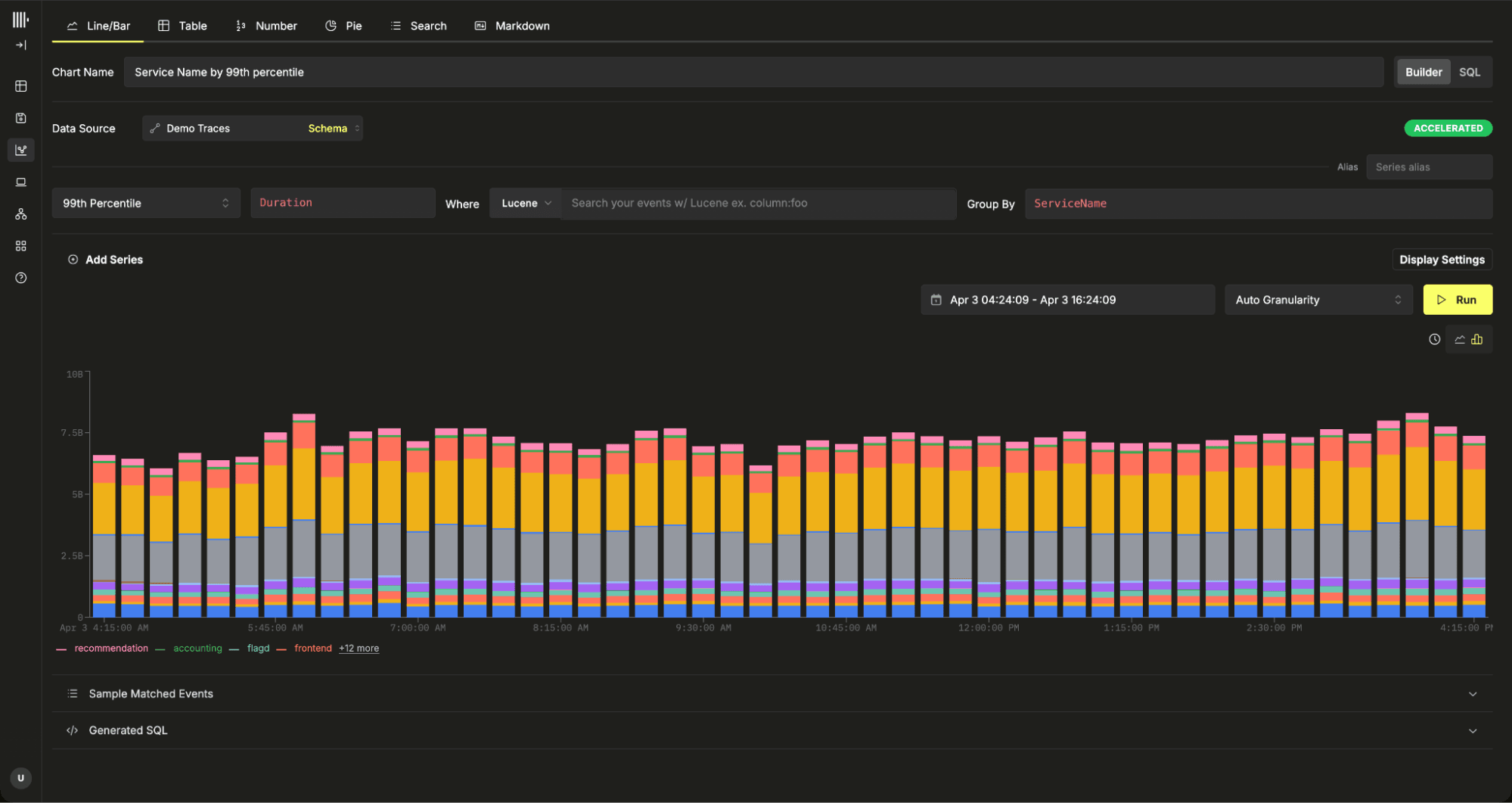1512x803 pixels.
Task: Switch chart display to line view
Action: click(x=1460, y=340)
